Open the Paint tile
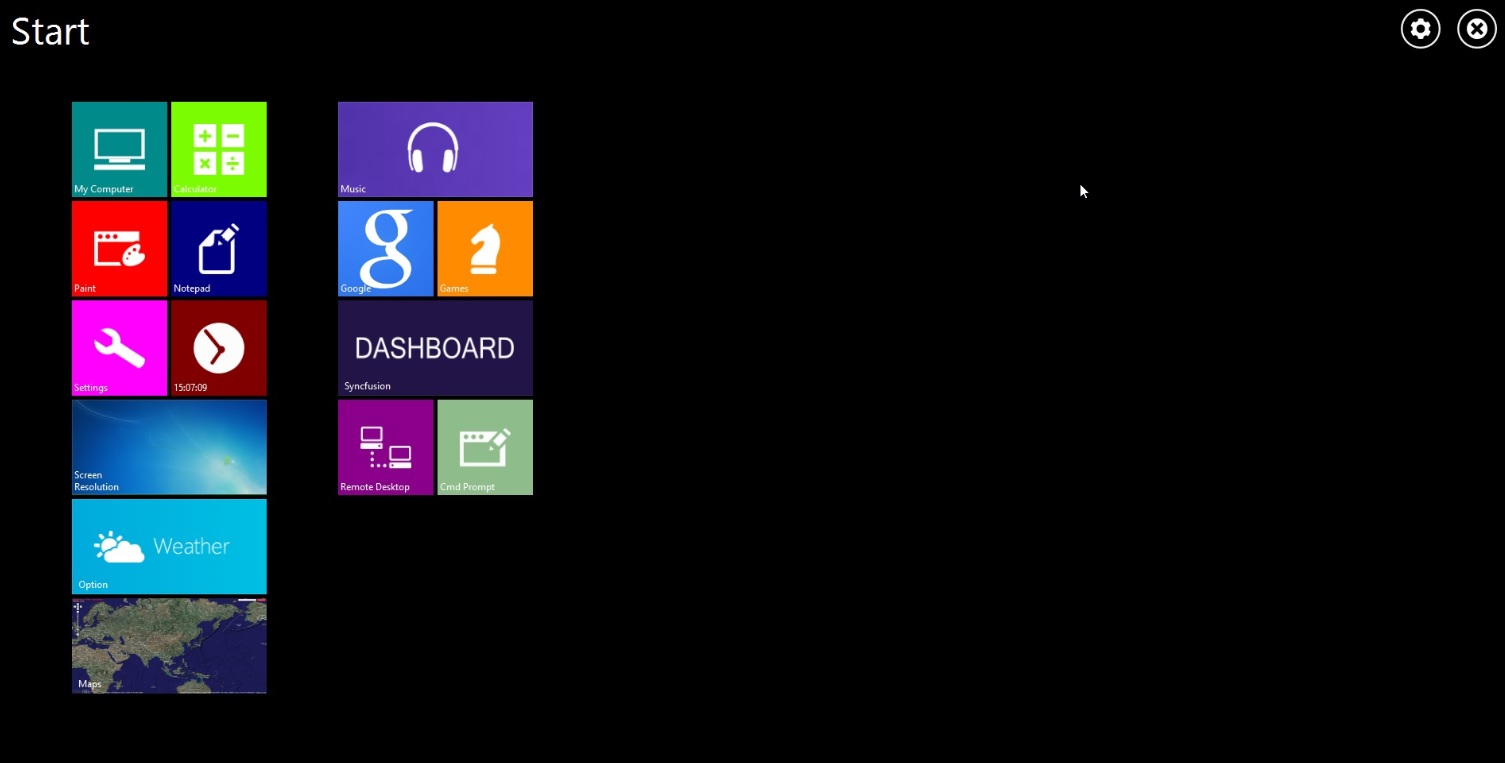The image size is (1505, 763). click(x=119, y=248)
